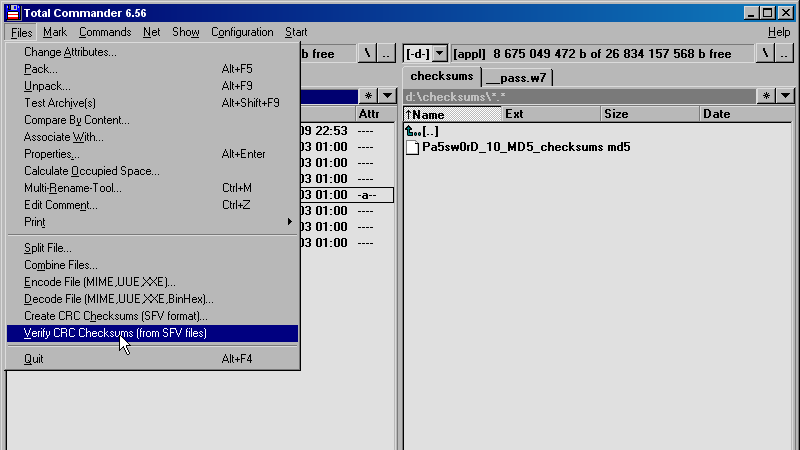
Task: Click the Total Commander floppy icon in title bar
Action: click(x=13, y=12)
